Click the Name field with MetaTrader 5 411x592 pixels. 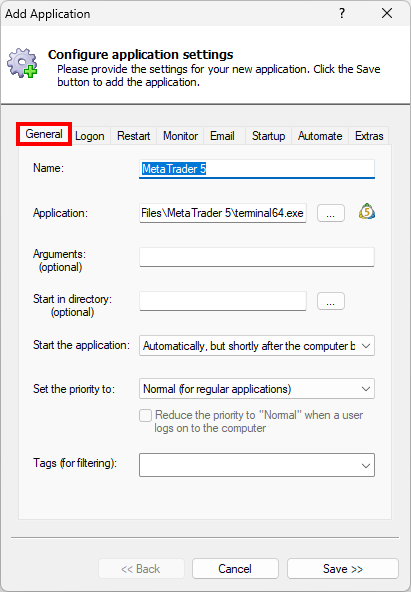(x=257, y=169)
